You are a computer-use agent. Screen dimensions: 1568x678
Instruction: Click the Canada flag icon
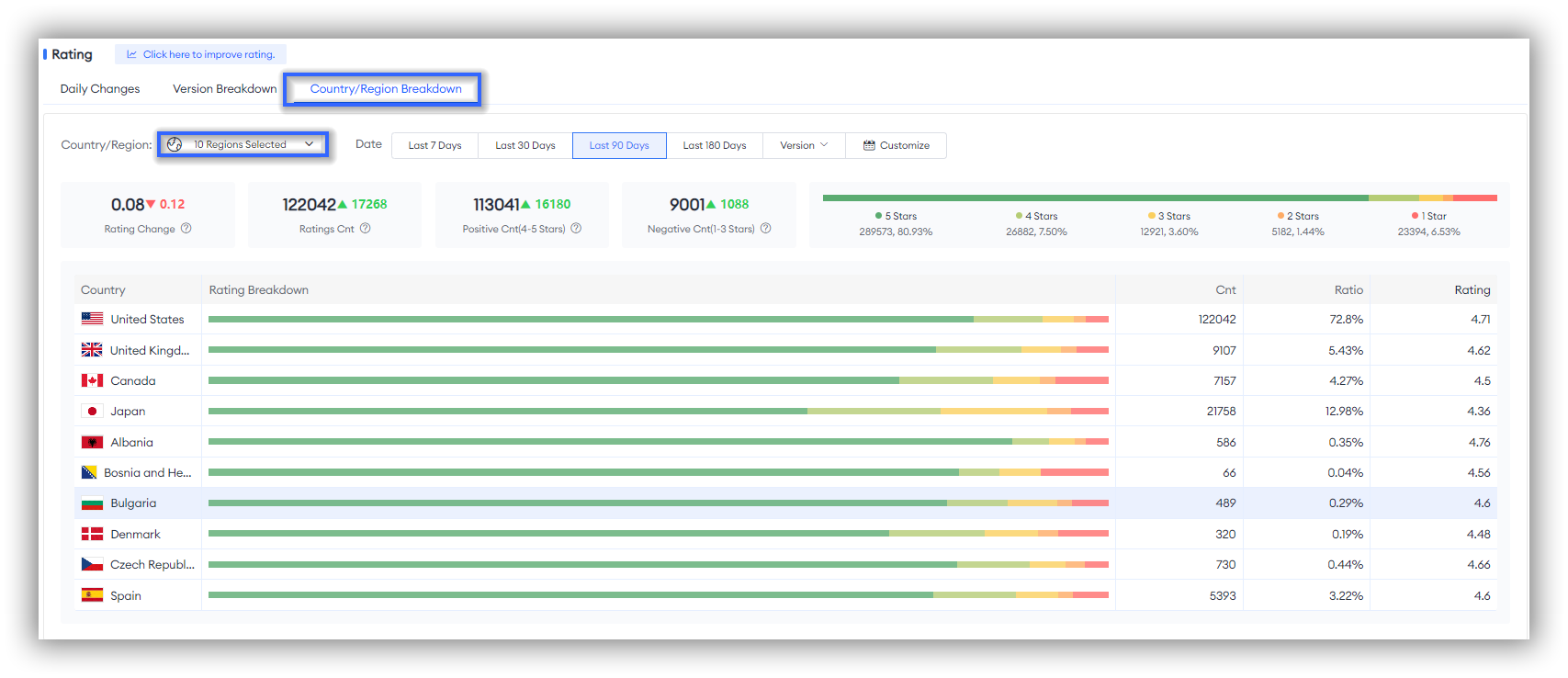coord(92,380)
